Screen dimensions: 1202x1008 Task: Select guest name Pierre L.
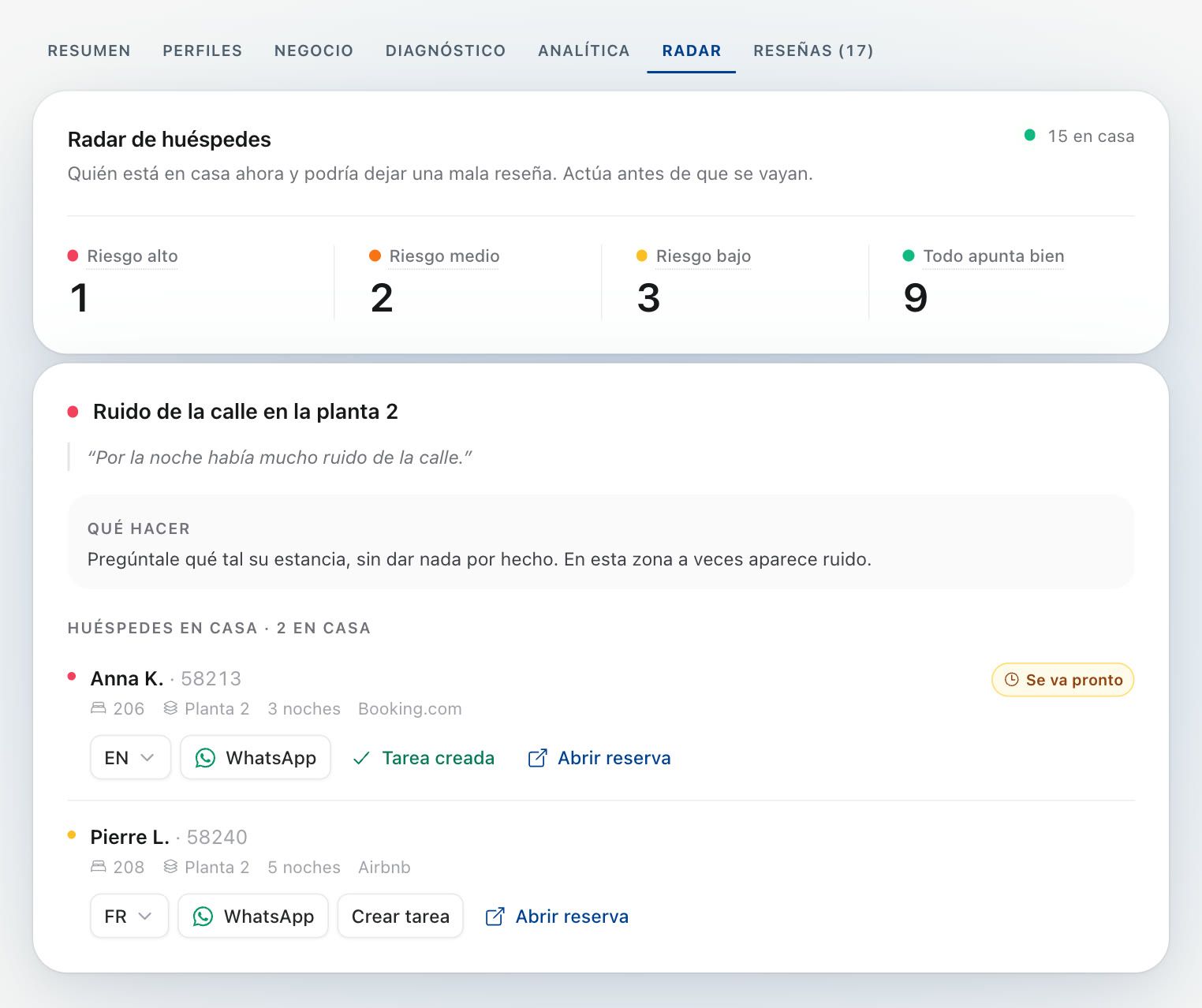[x=130, y=837]
